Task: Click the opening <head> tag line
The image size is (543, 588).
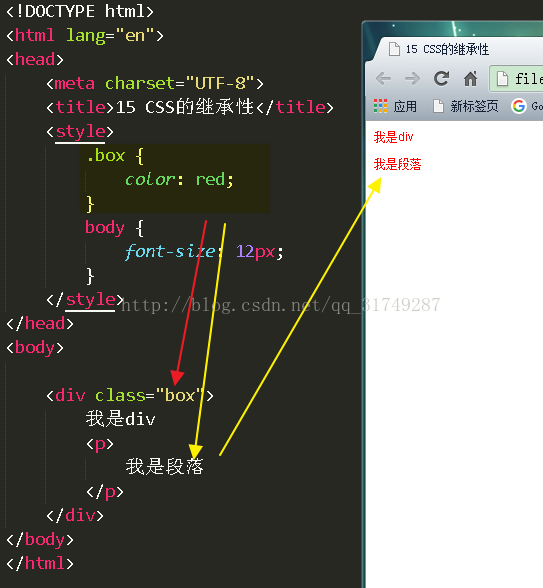Action: click(35, 59)
